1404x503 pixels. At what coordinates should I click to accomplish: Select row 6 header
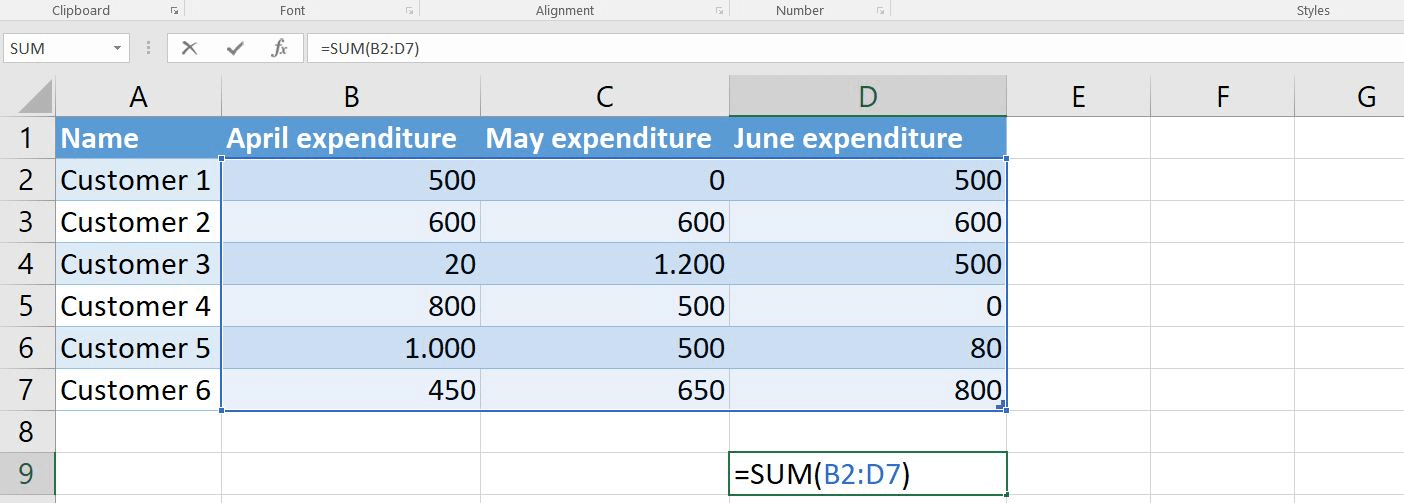(x=27, y=348)
